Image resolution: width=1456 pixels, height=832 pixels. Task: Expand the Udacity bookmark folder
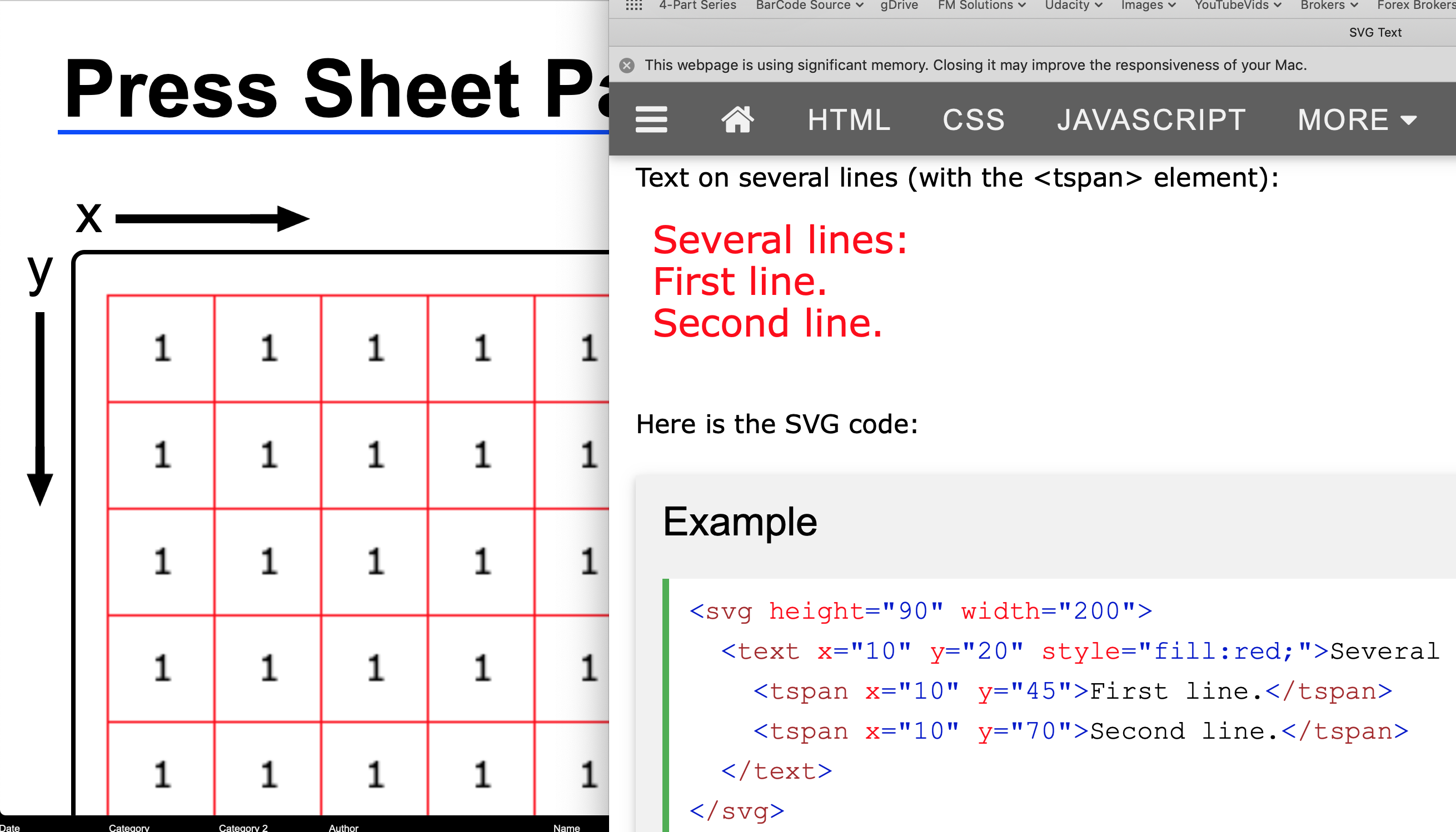[x=1073, y=5]
